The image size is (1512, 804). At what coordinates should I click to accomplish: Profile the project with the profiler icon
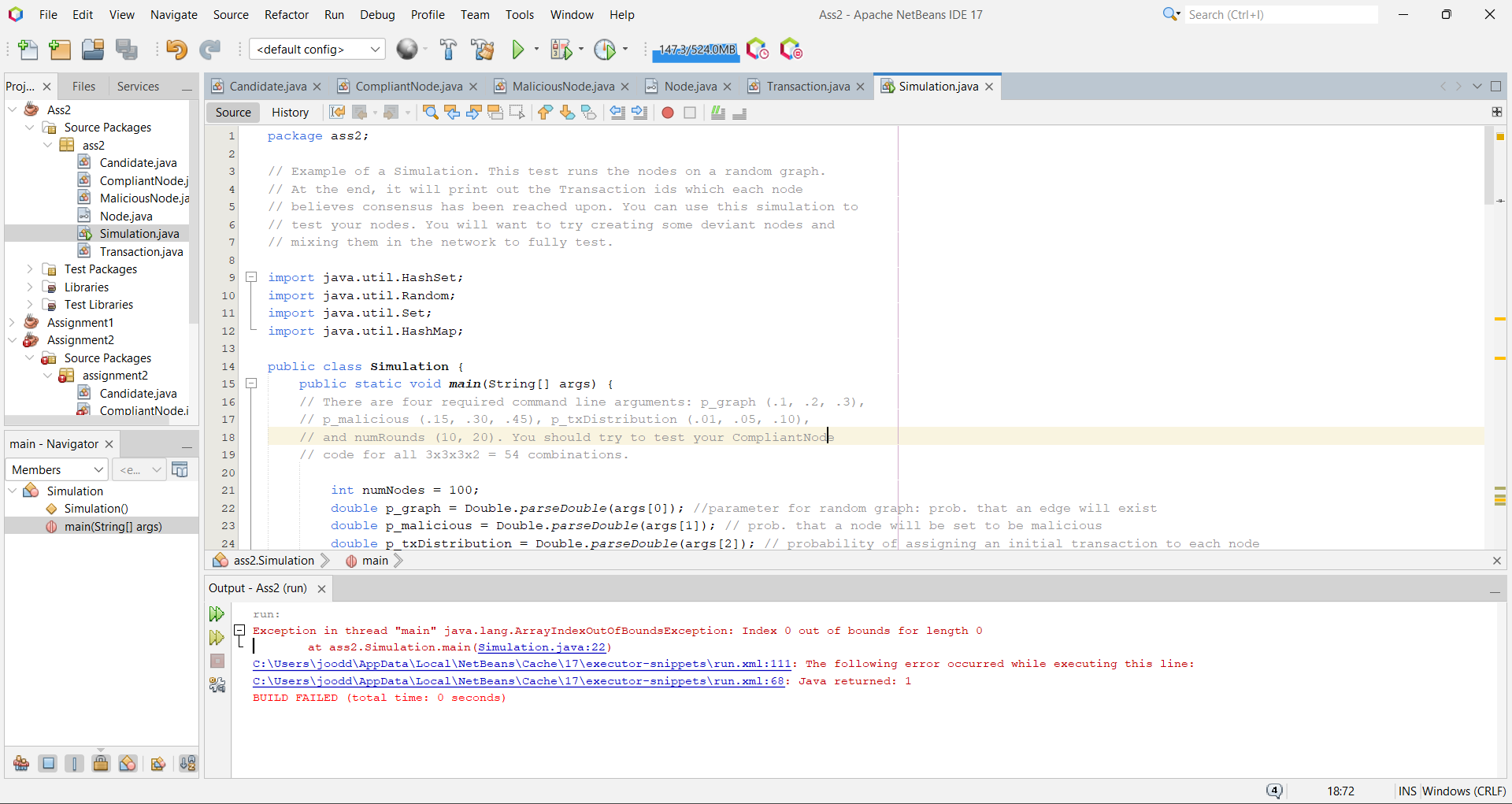(606, 49)
